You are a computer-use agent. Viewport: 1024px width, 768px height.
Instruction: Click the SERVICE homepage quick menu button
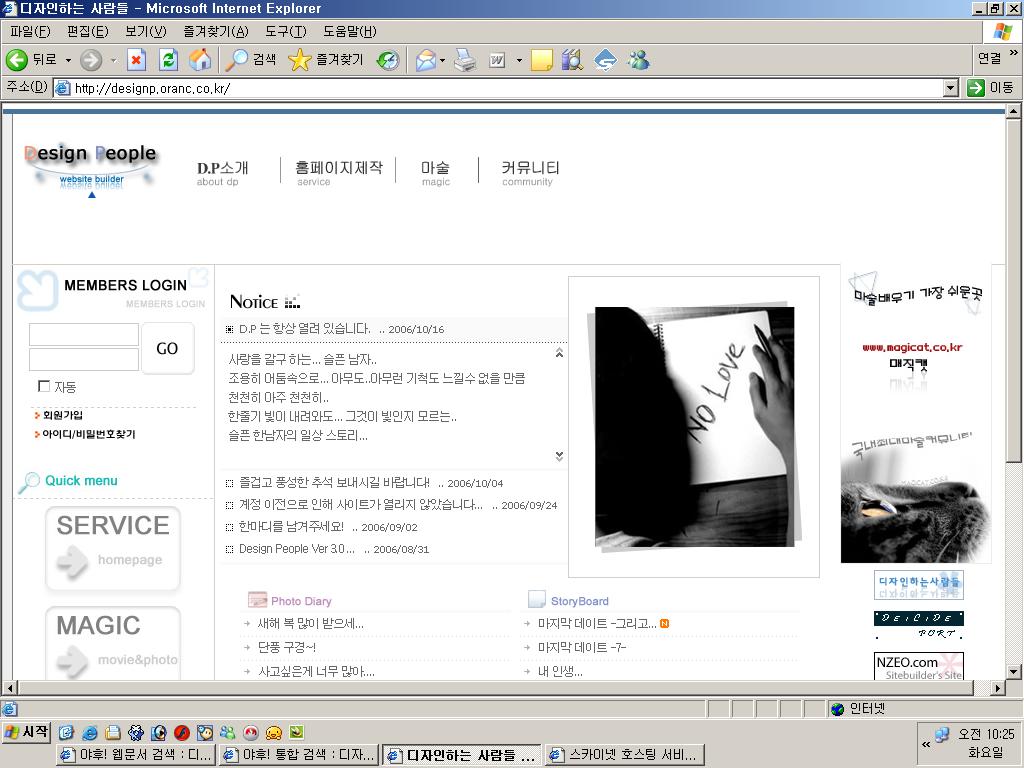coord(112,548)
